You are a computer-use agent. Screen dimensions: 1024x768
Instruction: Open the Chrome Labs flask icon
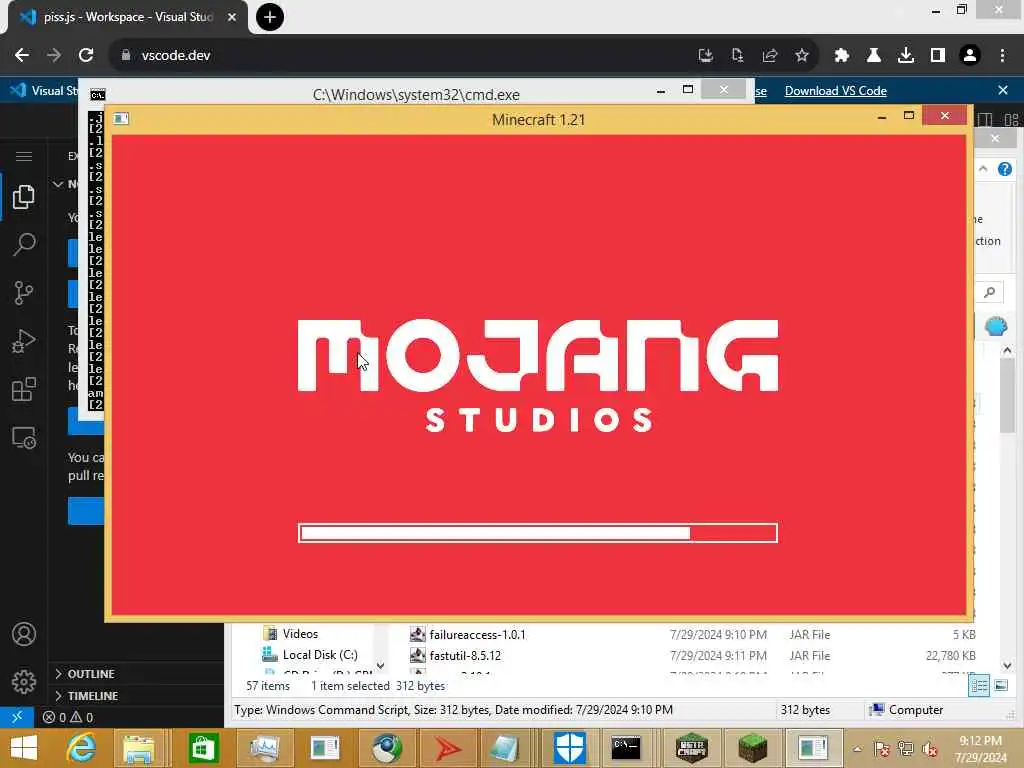point(874,56)
